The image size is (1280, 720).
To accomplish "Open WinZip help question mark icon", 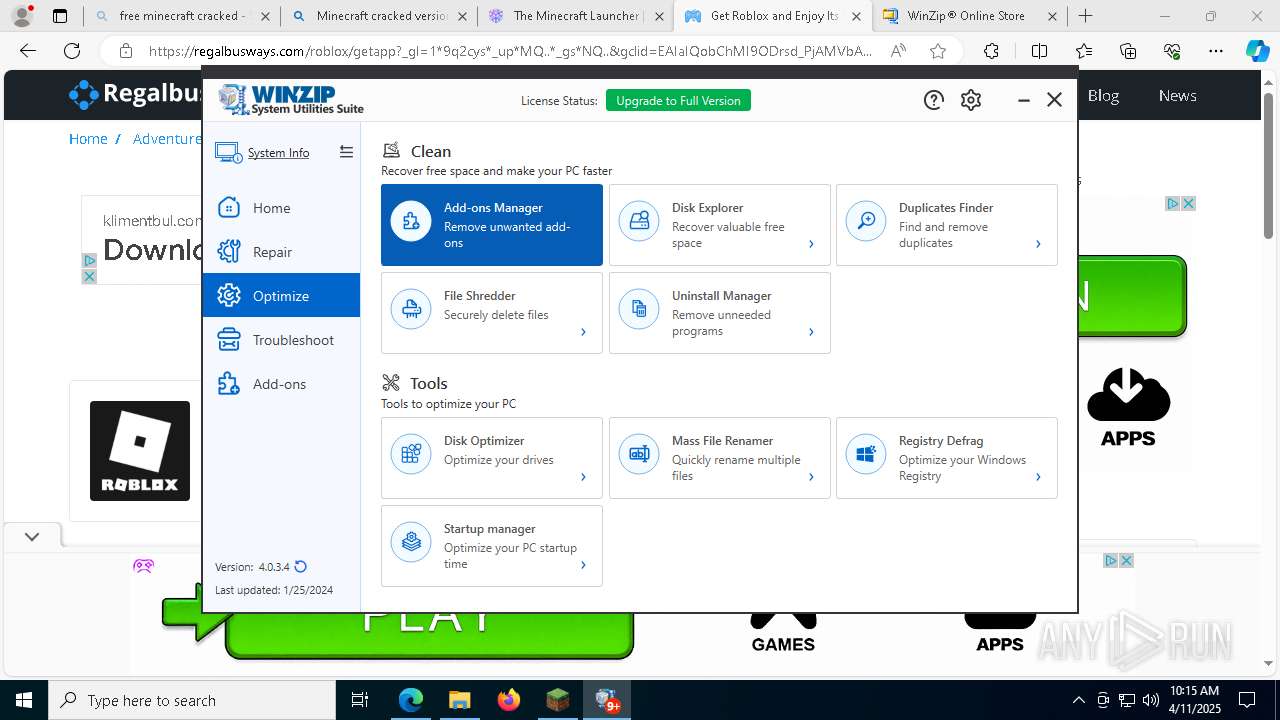I will coord(933,100).
